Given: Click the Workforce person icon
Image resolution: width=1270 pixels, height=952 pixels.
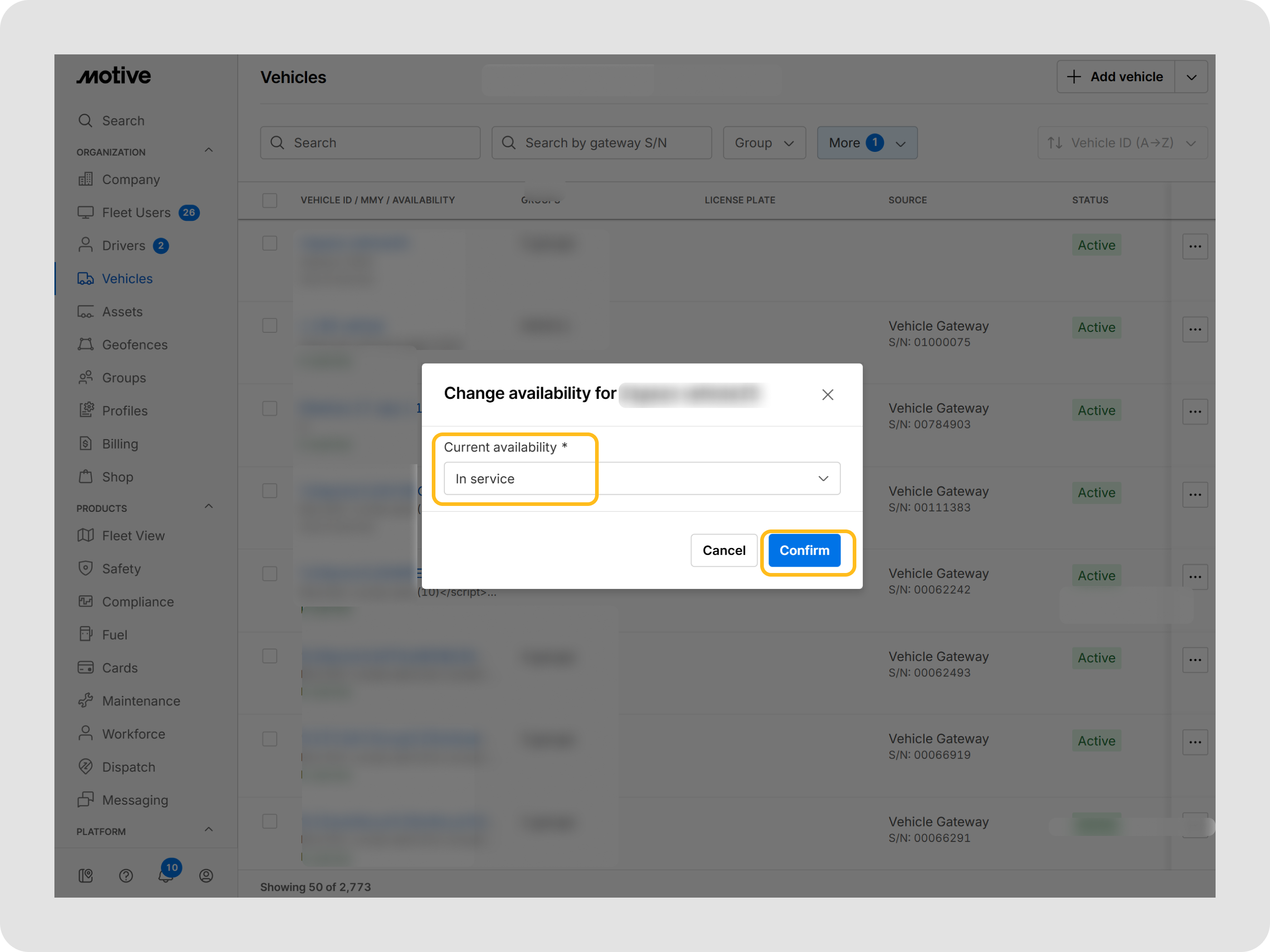Looking at the screenshot, I should (86, 733).
